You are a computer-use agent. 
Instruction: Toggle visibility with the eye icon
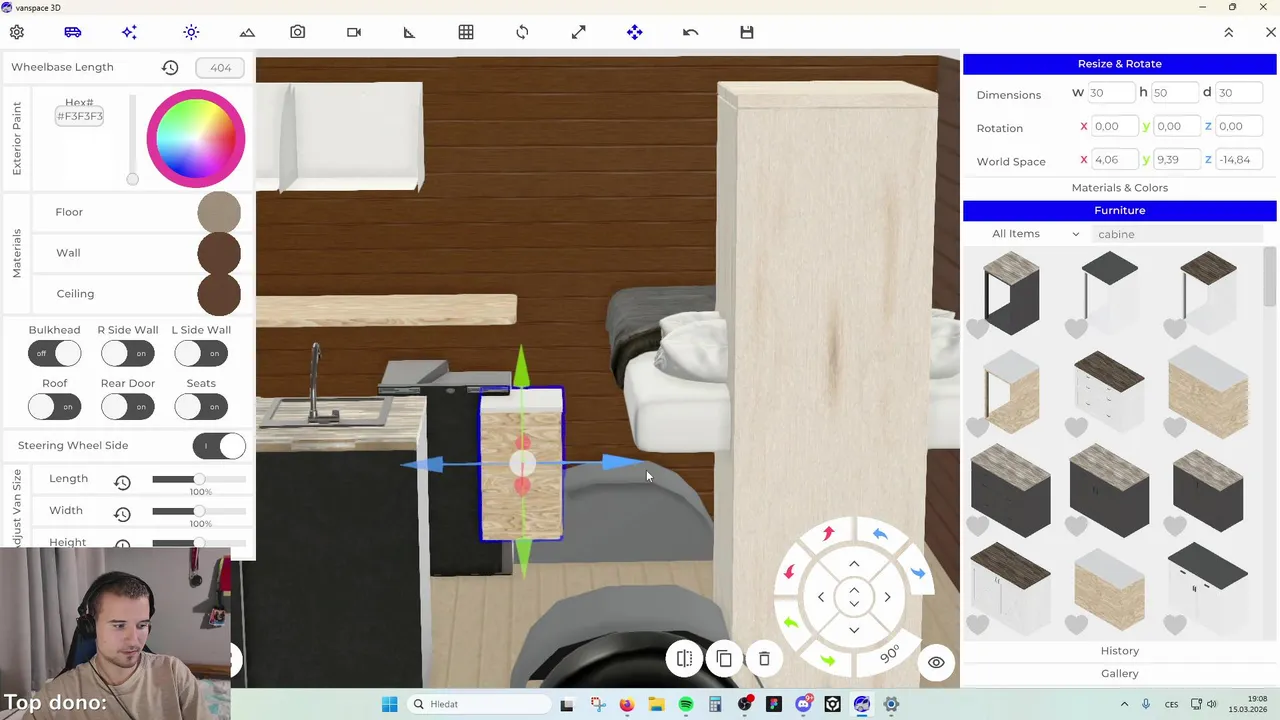click(936, 662)
